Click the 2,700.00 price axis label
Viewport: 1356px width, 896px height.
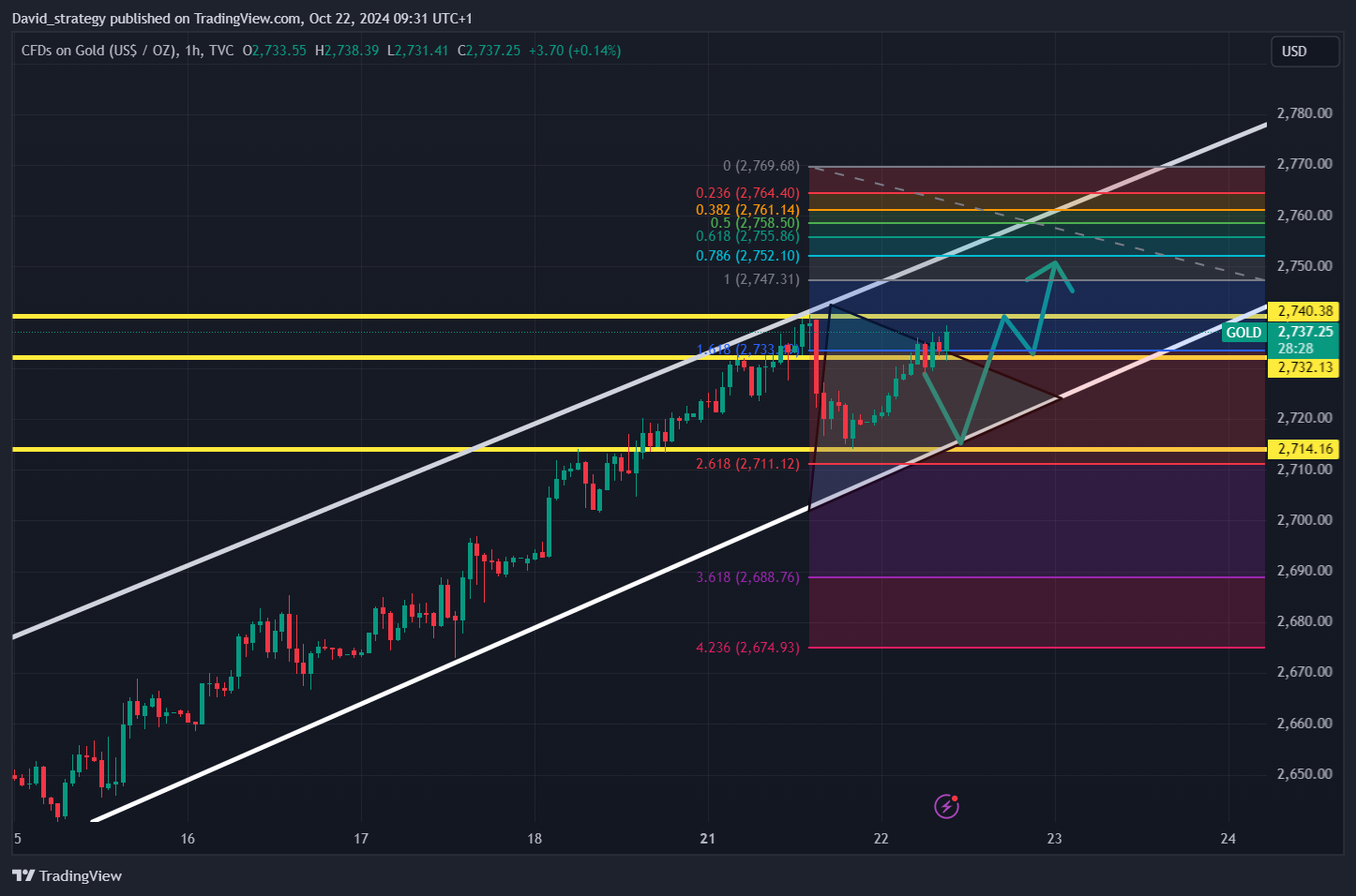pos(1304,520)
